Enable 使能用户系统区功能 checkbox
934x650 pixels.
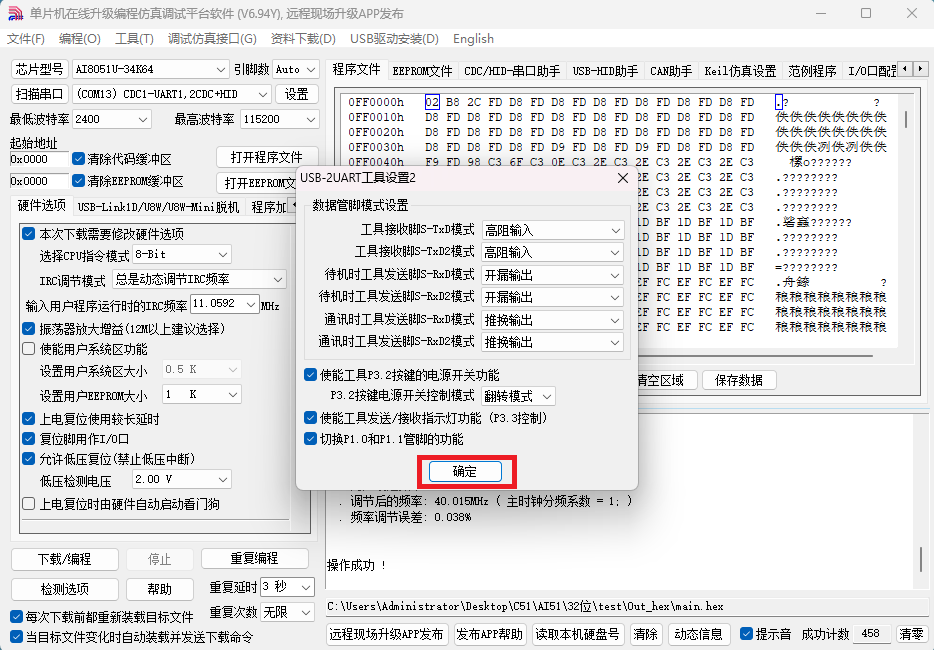coord(29,349)
